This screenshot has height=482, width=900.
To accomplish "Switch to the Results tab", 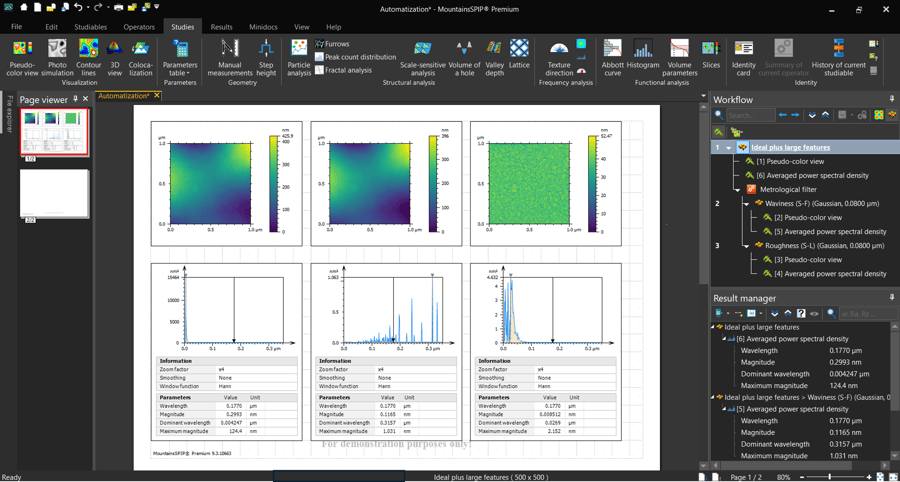I will [x=221, y=26].
